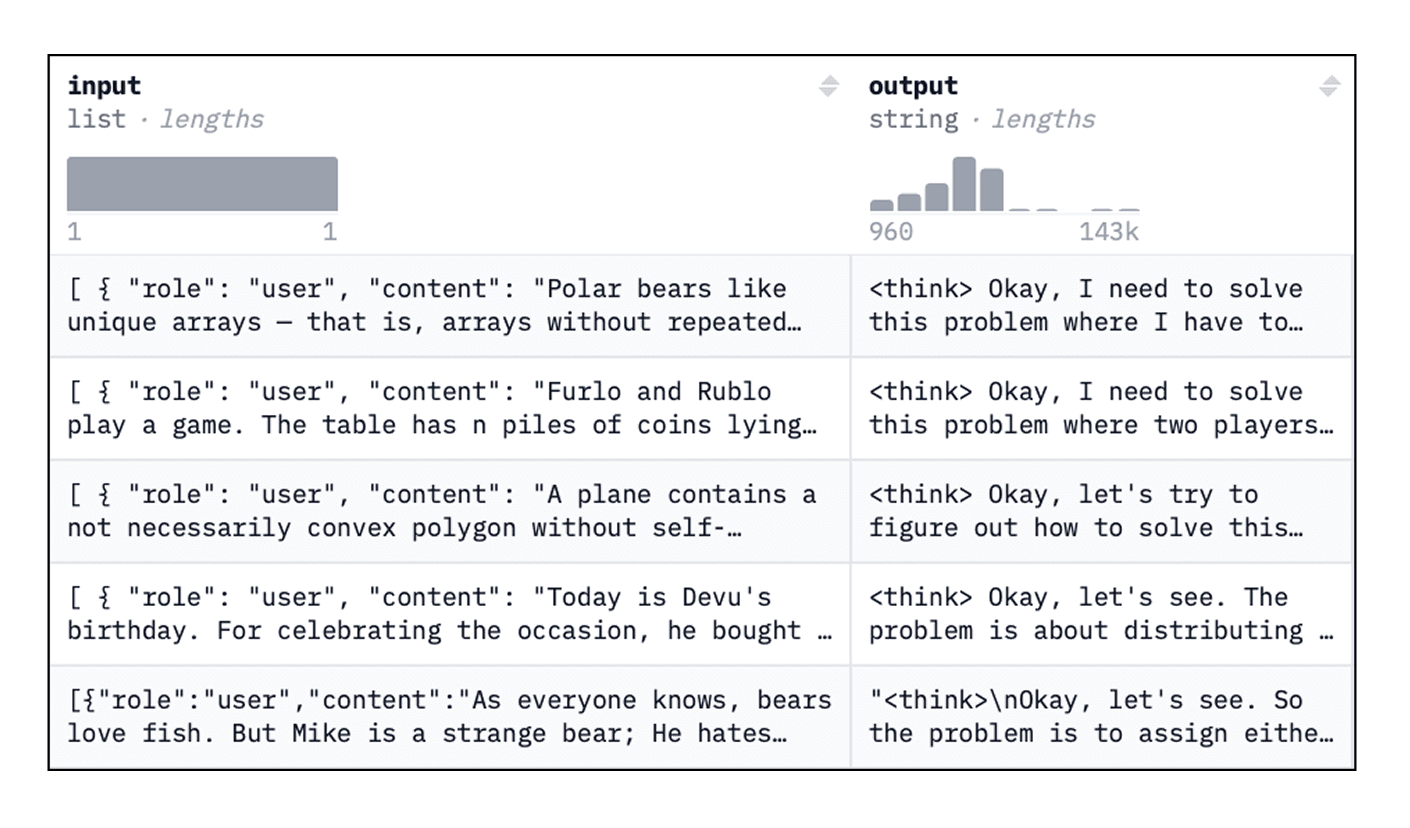Click the 143k histogram range label
Image resolution: width=1410 pixels, height=828 pixels.
tap(1109, 232)
